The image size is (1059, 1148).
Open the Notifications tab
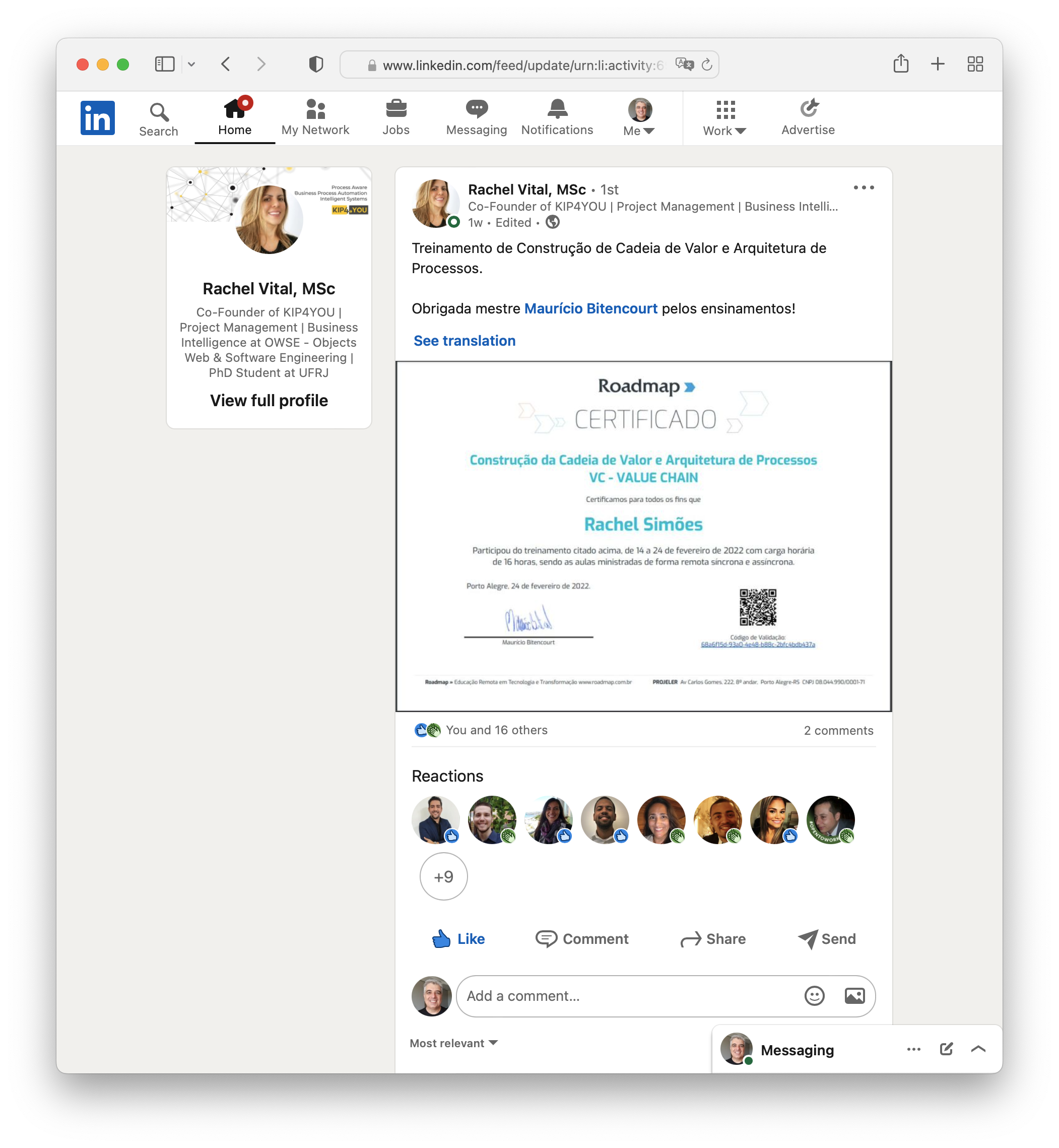point(557,117)
